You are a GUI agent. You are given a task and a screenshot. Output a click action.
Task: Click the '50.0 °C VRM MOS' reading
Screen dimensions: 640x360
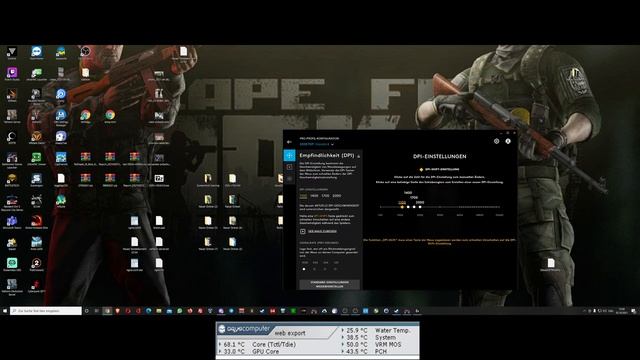tap(371, 344)
